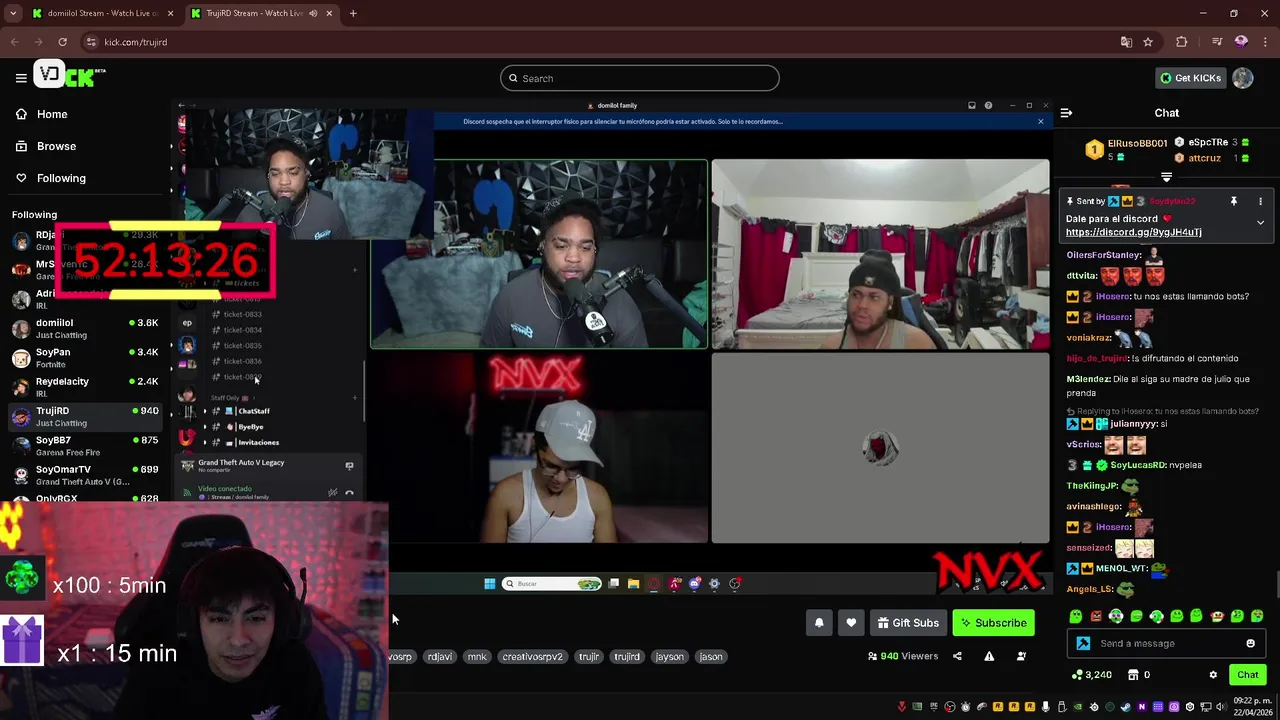This screenshot has width=1280, height=720.
Task: Bookmark this page with star icon
Action: tap(1148, 42)
